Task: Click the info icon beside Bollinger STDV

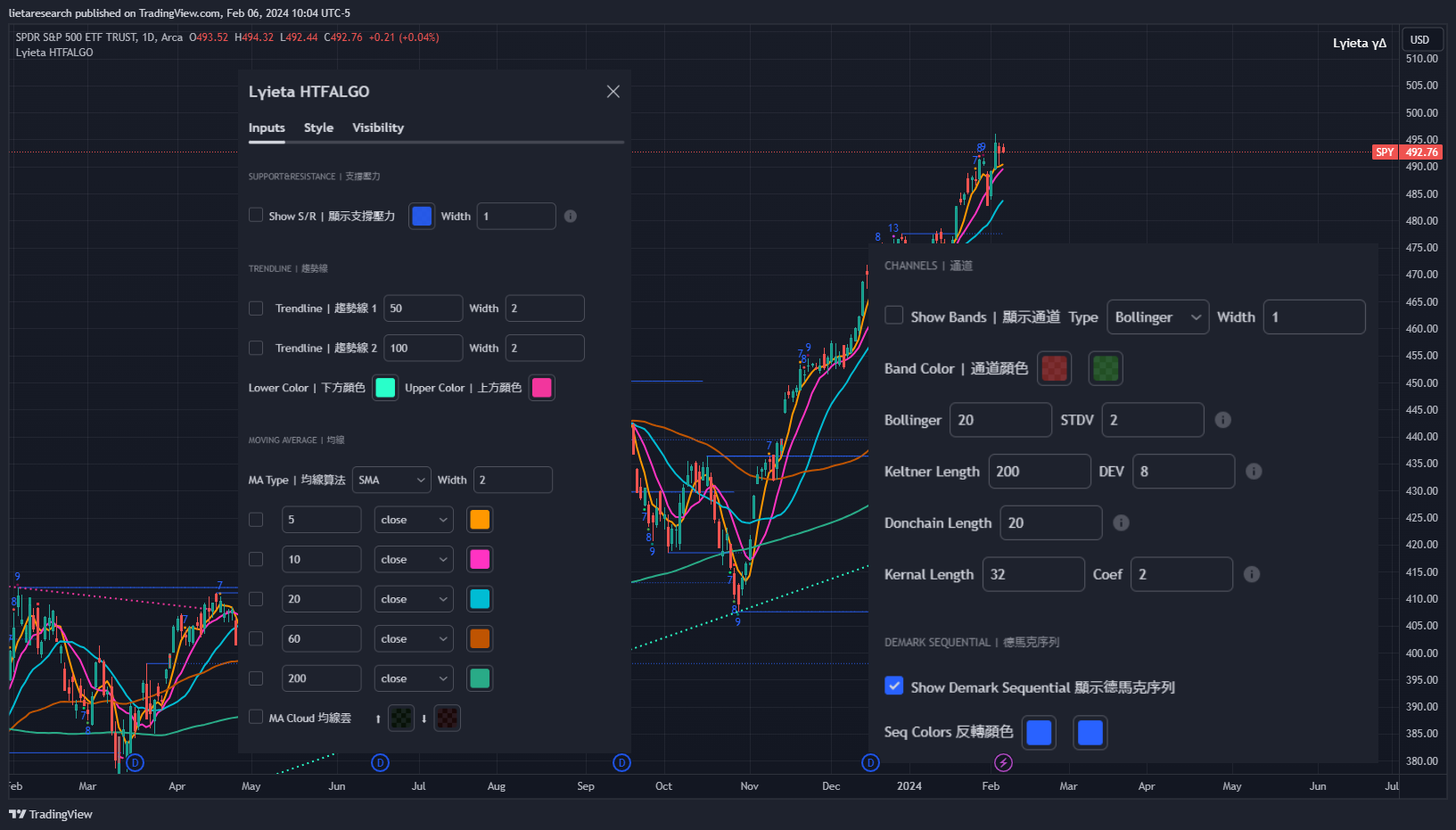Action: click(x=1223, y=420)
